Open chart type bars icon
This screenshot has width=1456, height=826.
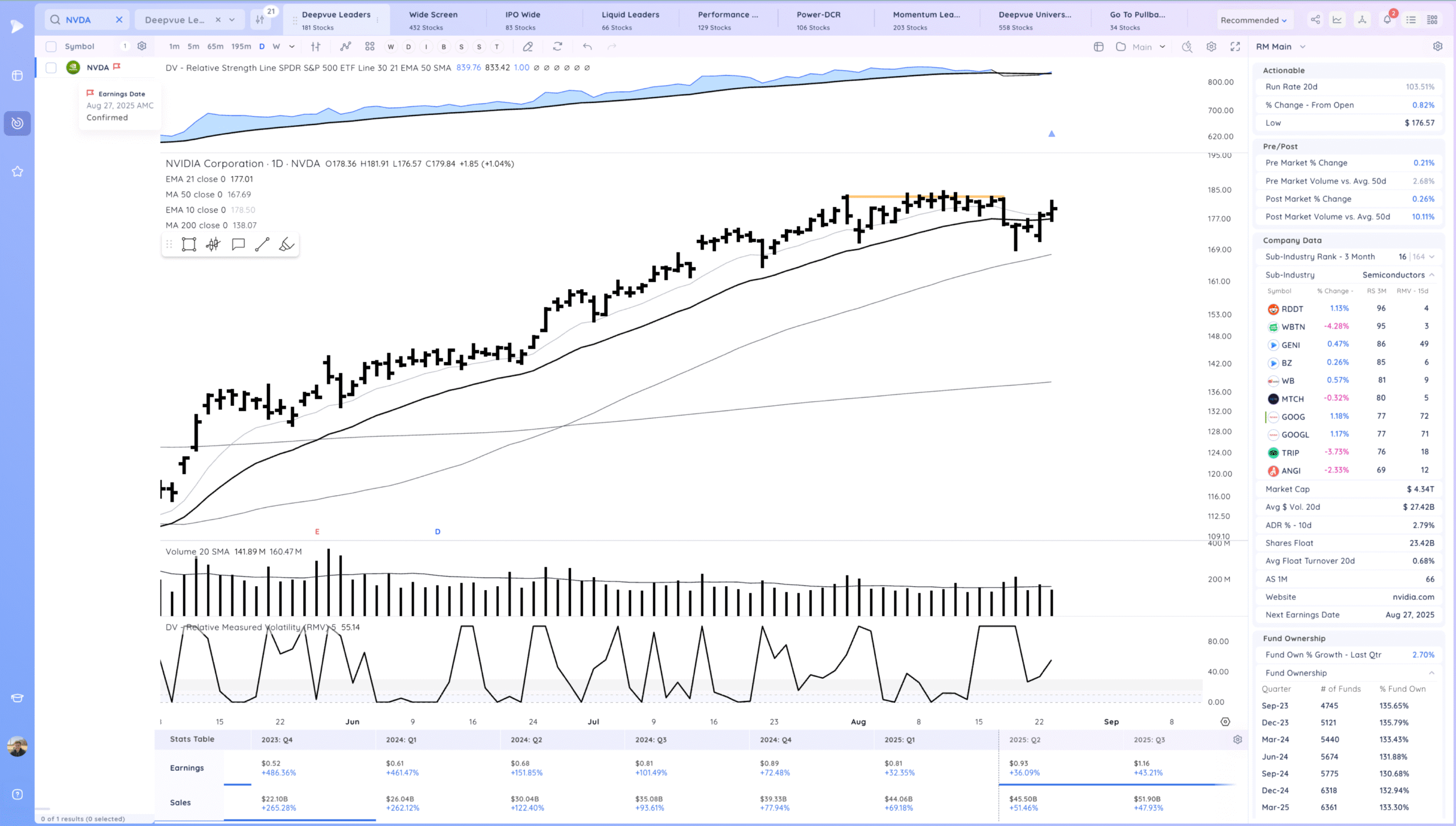pos(316,47)
